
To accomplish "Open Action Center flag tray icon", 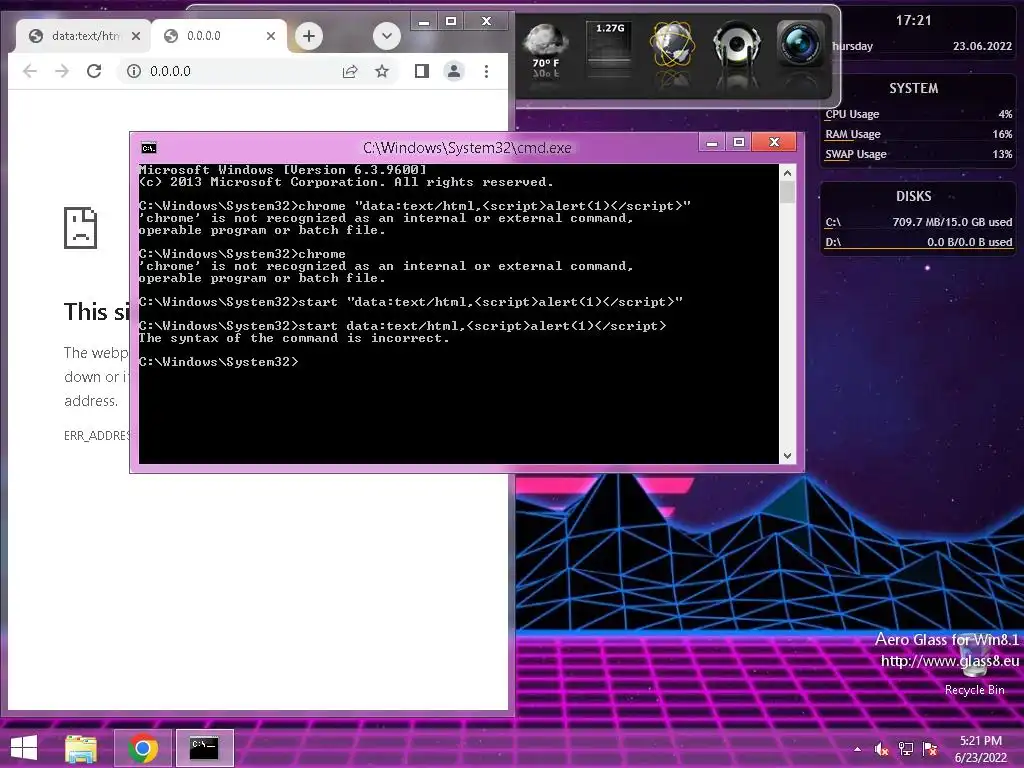I will pos(930,749).
